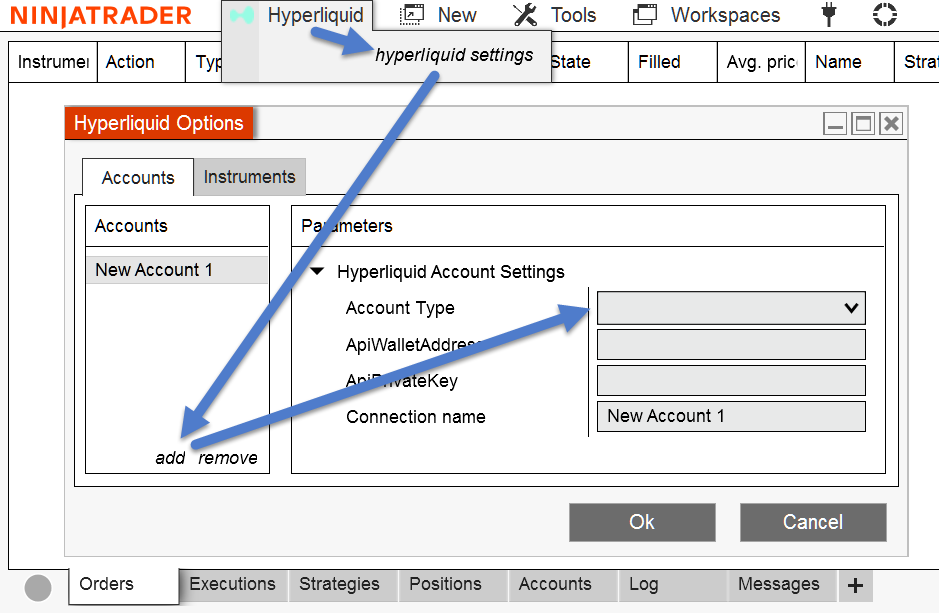Screen dimensions: 939x613
Task: Collapse Hyperliquid Account Settings section
Action: (x=317, y=272)
